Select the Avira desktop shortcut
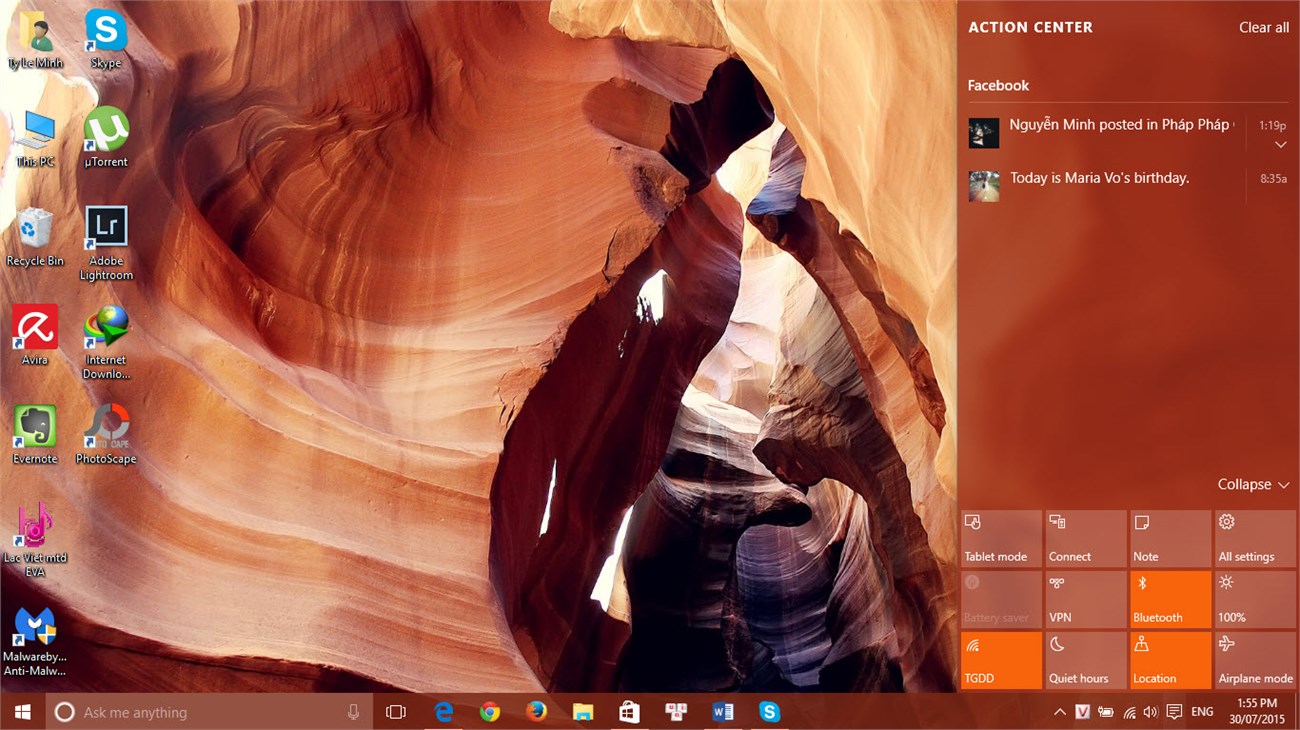The width and height of the screenshot is (1300, 730). pyautogui.click(x=35, y=337)
